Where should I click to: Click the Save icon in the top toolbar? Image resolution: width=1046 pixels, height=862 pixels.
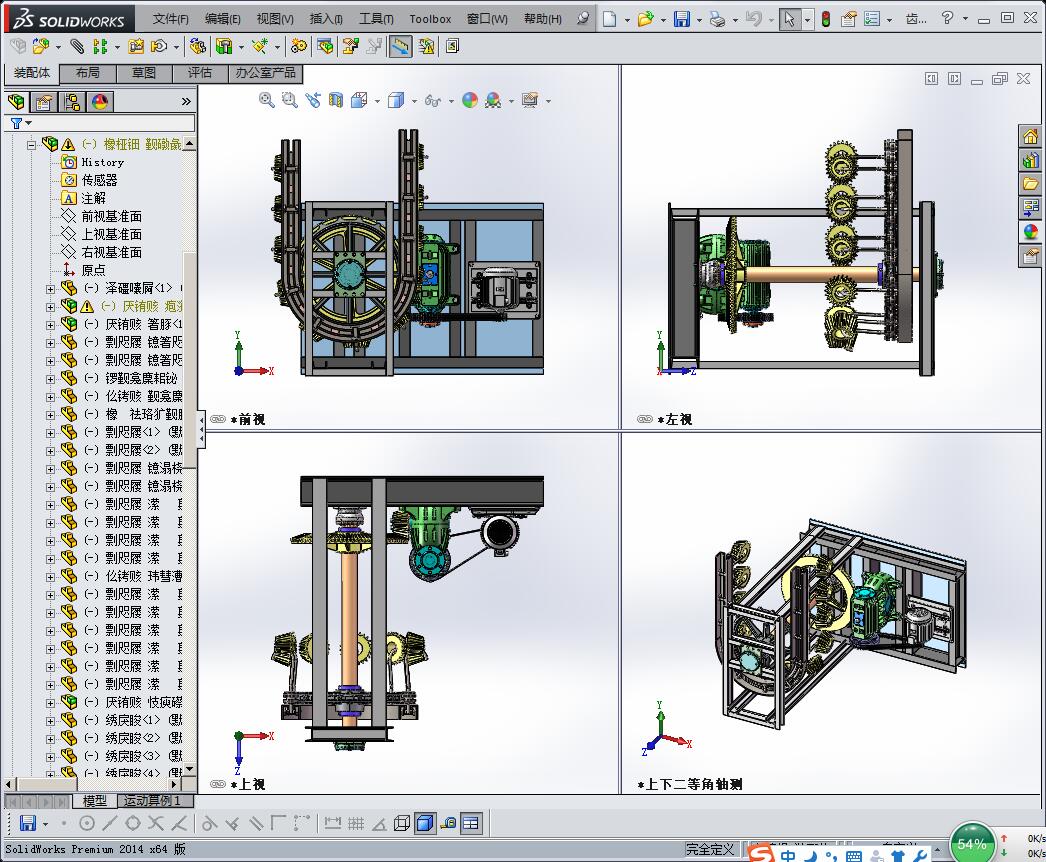pyautogui.click(x=681, y=19)
